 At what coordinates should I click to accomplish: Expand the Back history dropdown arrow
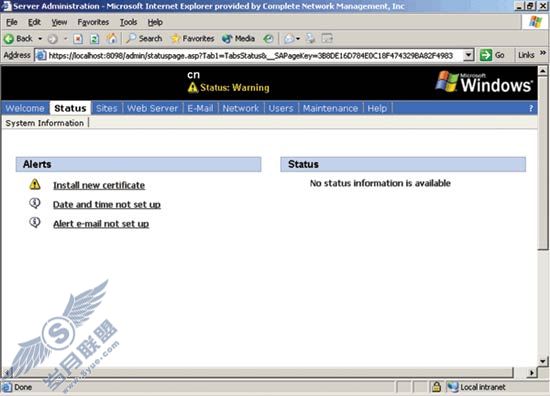(40, 39)
